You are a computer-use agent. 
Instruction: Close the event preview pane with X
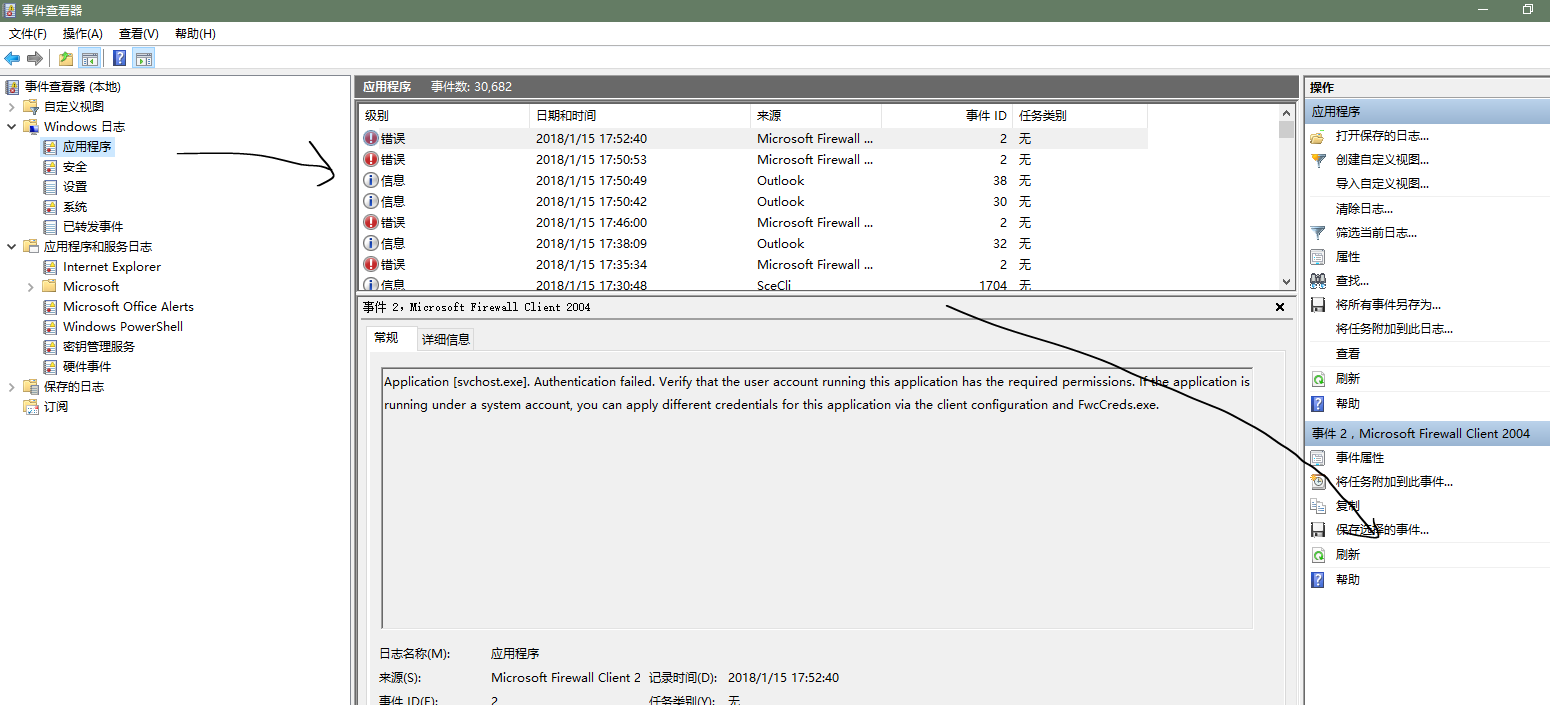[1280, 307]
